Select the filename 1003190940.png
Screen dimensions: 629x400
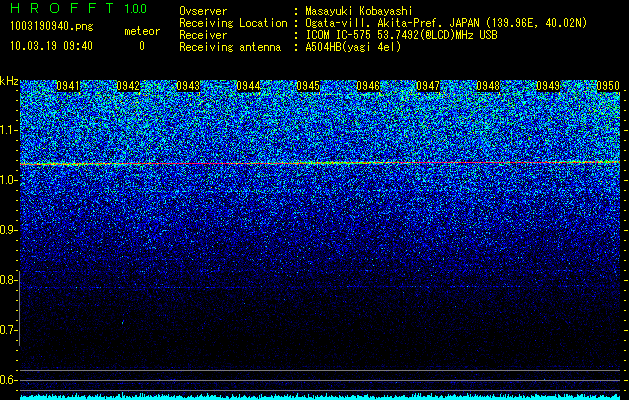click(52, 26)
